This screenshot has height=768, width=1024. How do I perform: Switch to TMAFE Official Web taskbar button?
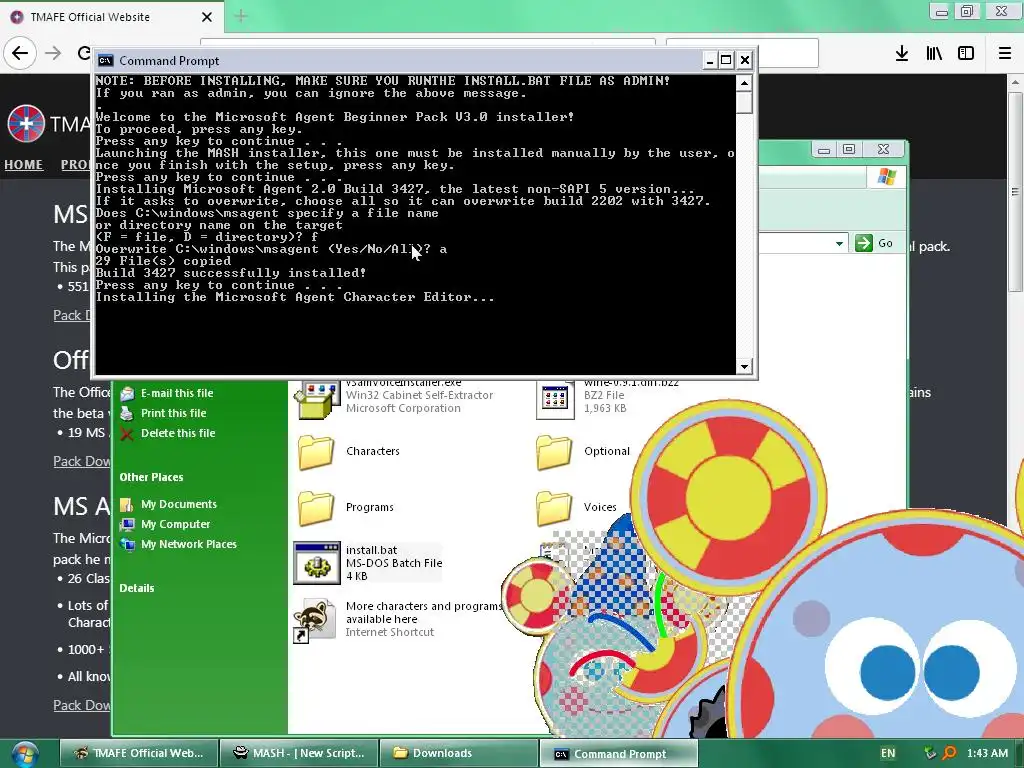138,753
